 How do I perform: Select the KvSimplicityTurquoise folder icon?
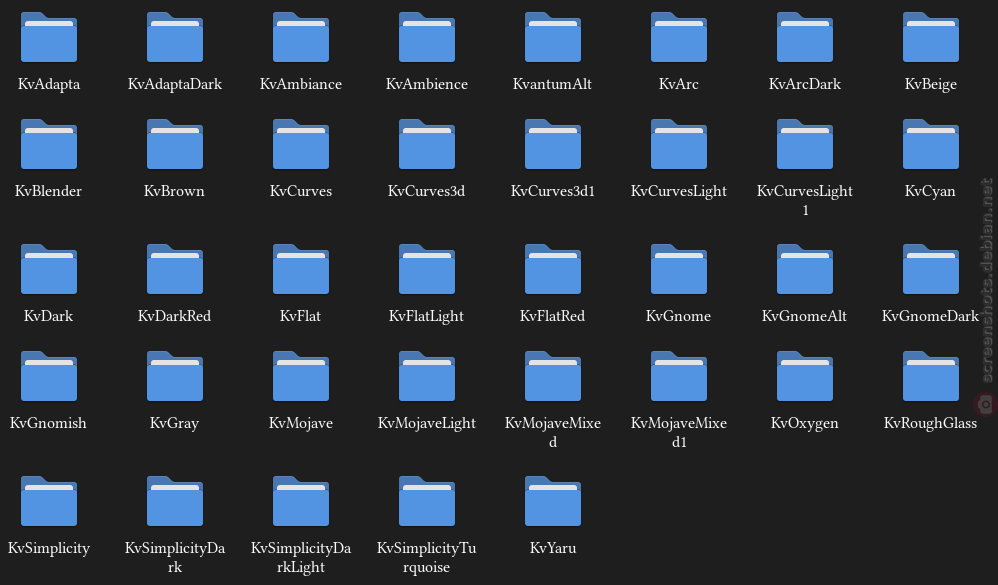[x=427, y=501]
